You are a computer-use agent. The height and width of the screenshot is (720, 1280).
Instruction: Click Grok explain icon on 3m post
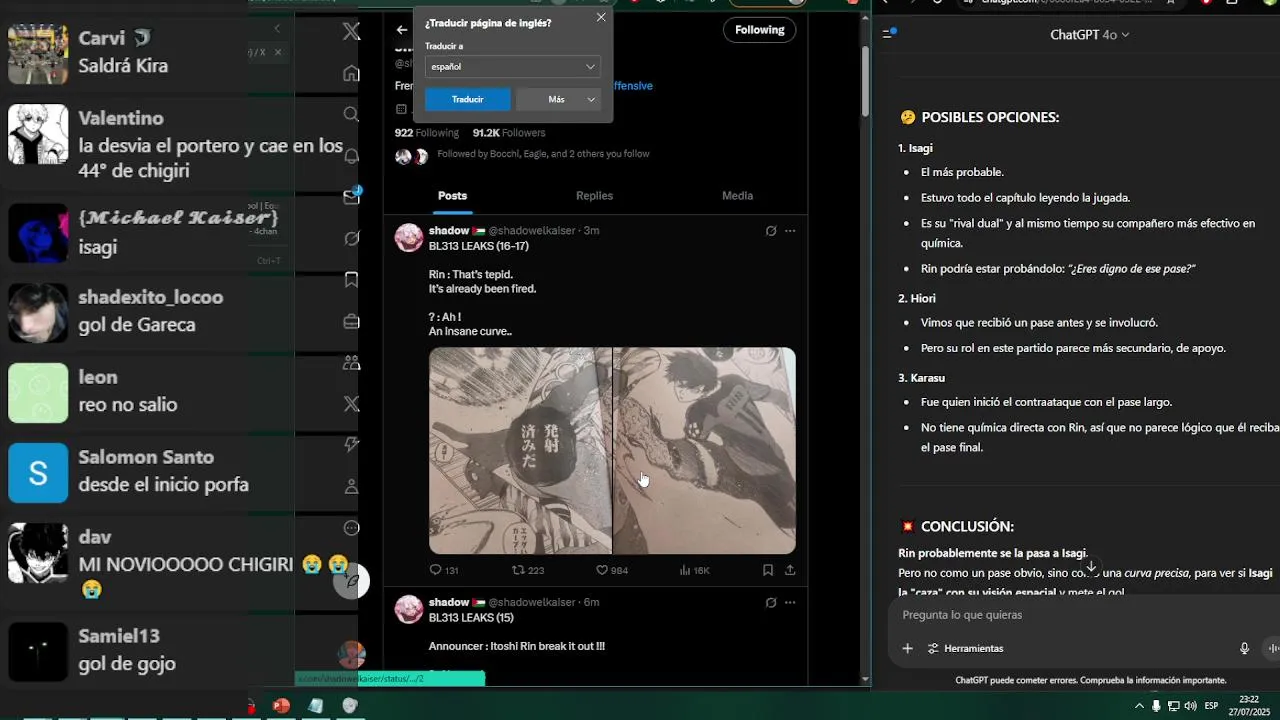pos(771,231)
